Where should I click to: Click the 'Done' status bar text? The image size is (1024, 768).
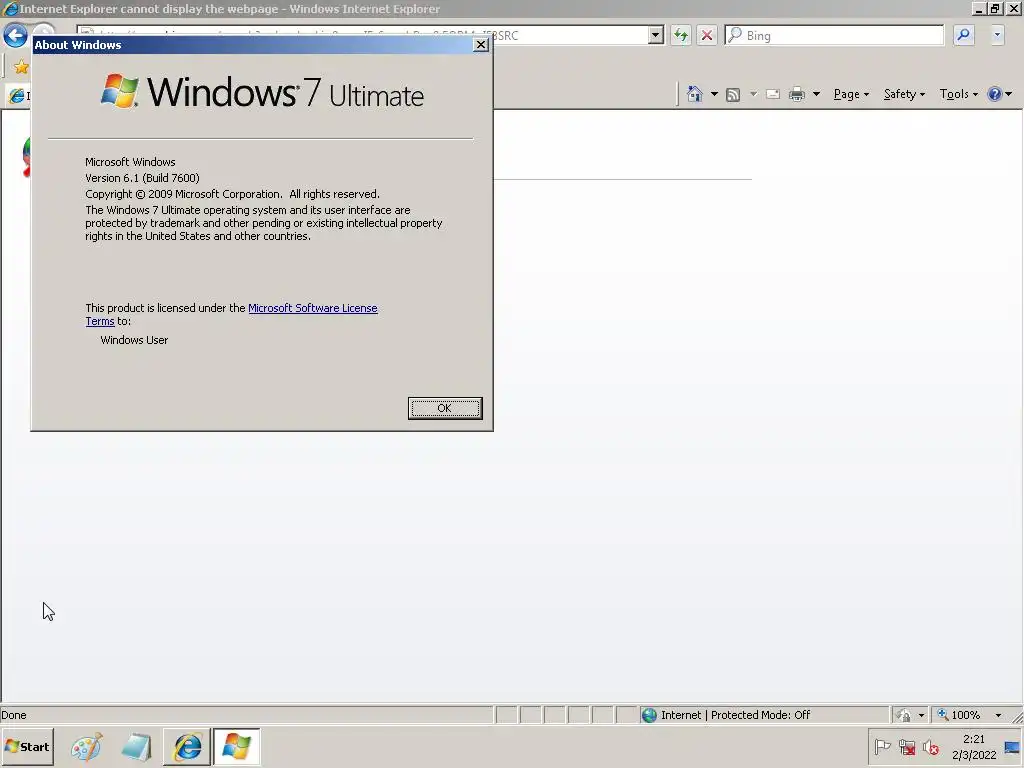point(14,715)
